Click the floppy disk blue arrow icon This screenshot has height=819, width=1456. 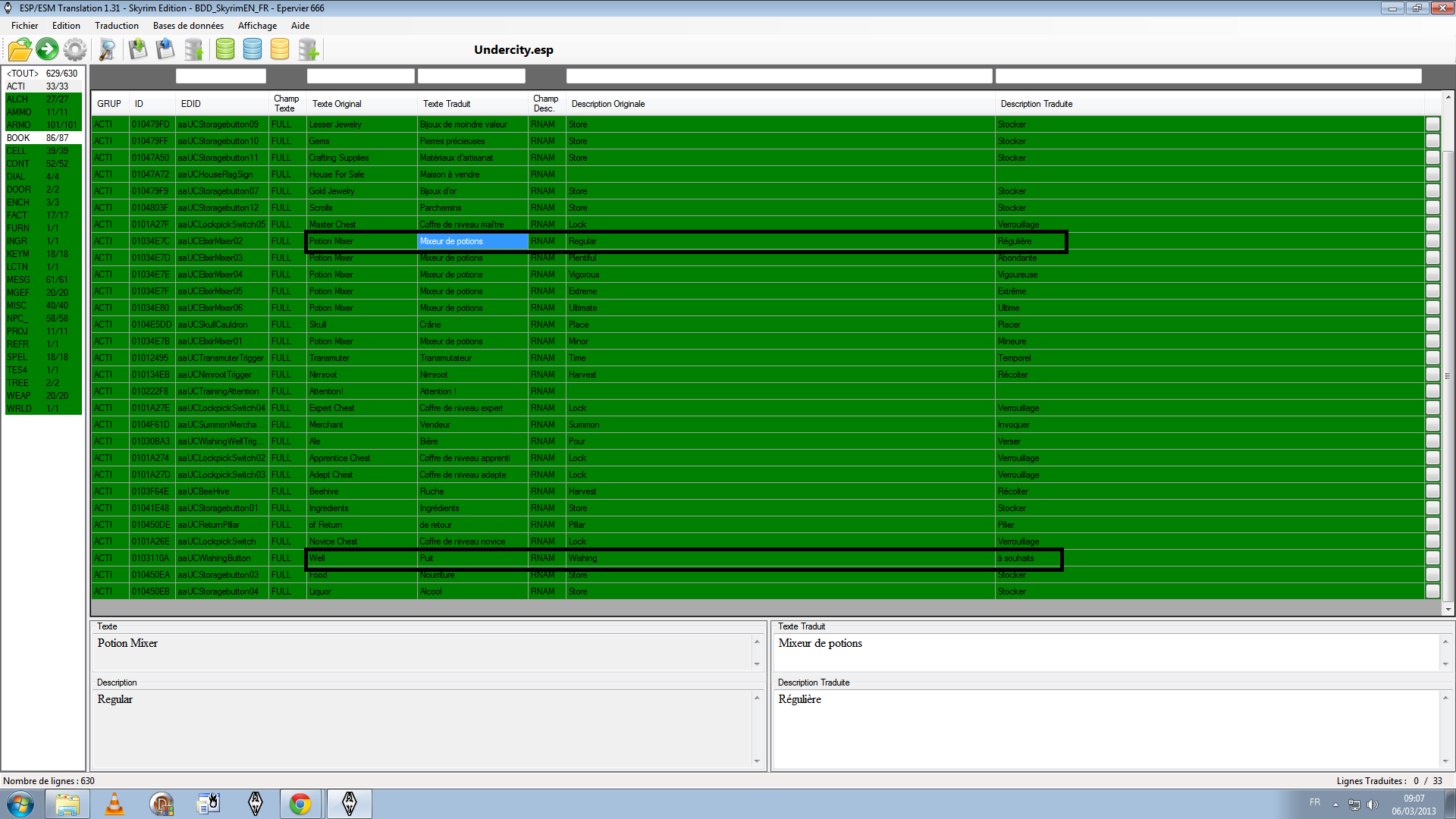[x=165, y=49]
